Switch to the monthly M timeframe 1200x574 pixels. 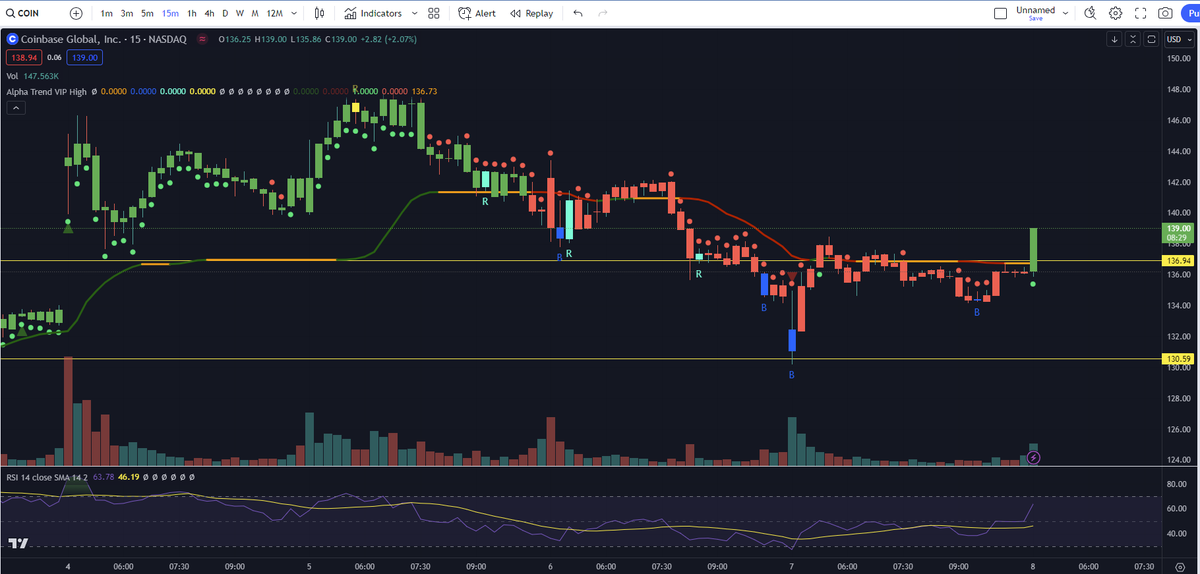(x=256, y=13)
